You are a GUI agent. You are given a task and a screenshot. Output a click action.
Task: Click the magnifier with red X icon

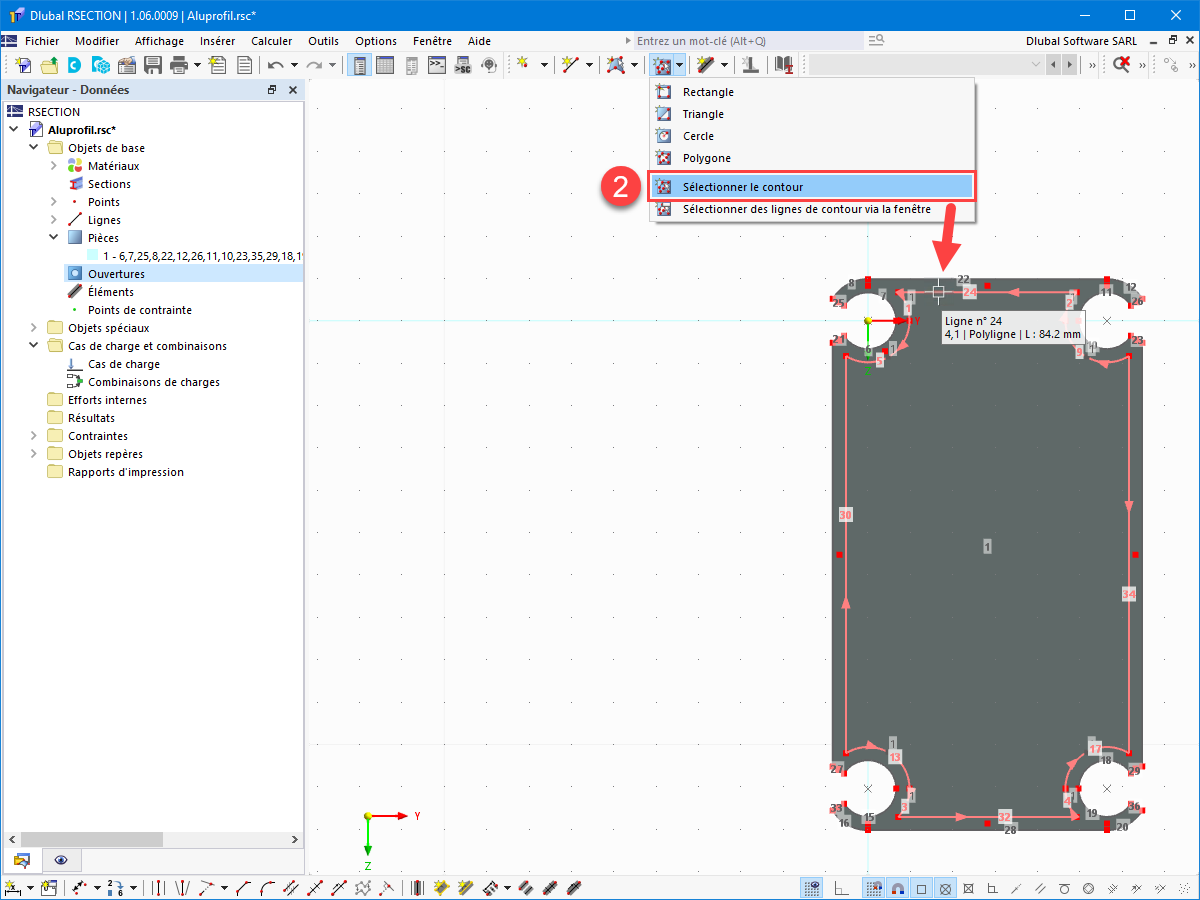1122,65
